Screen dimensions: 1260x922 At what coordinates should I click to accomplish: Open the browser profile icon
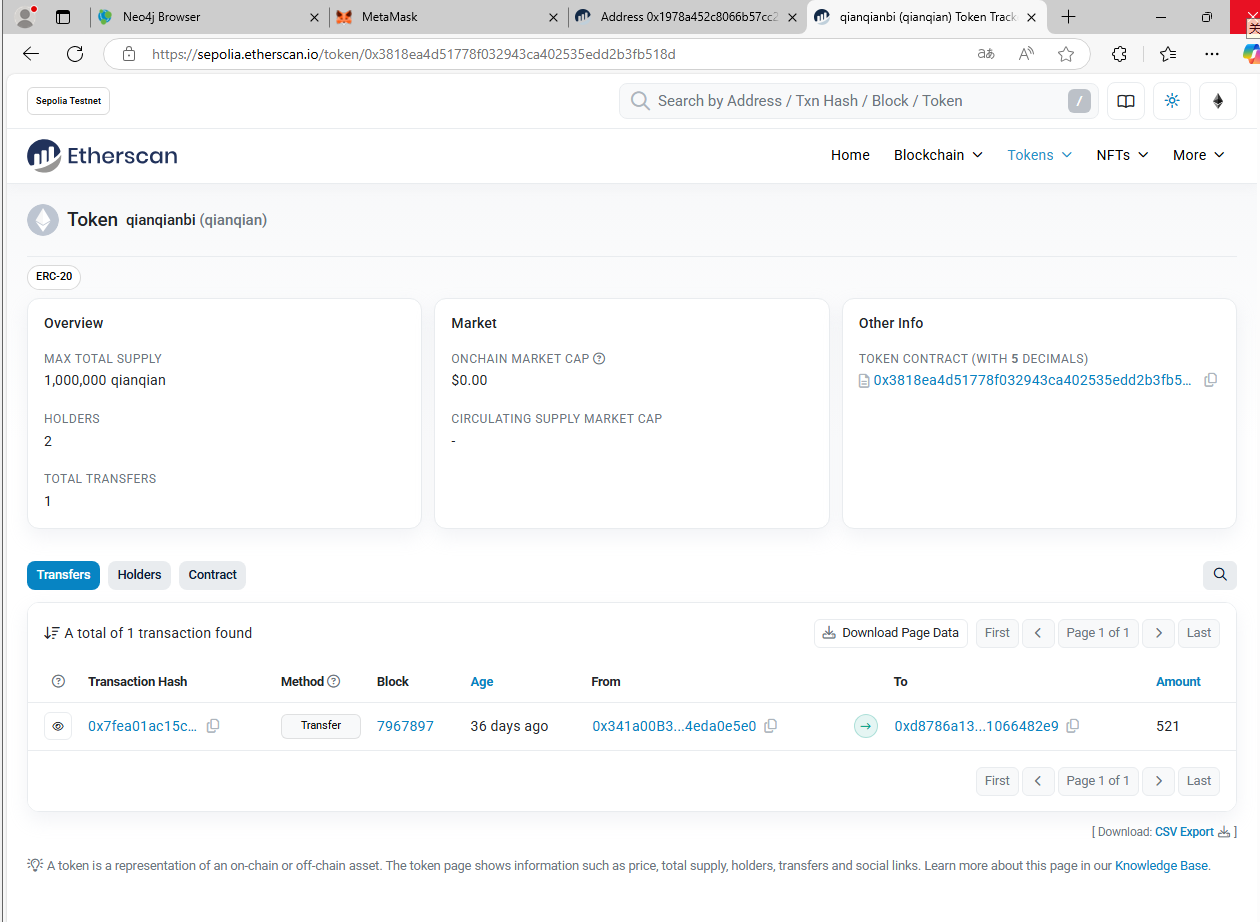click(26, 17)
